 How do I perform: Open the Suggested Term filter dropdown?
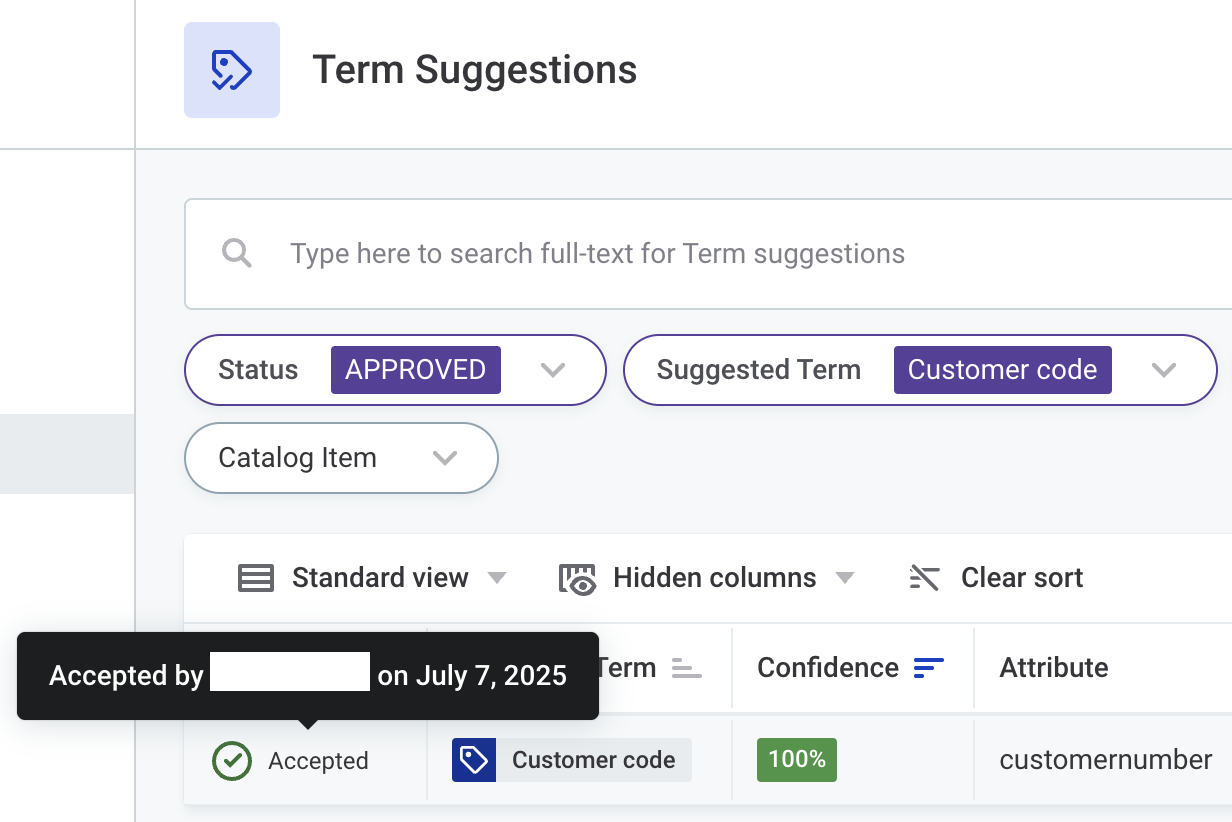(x=1163, y=370)
